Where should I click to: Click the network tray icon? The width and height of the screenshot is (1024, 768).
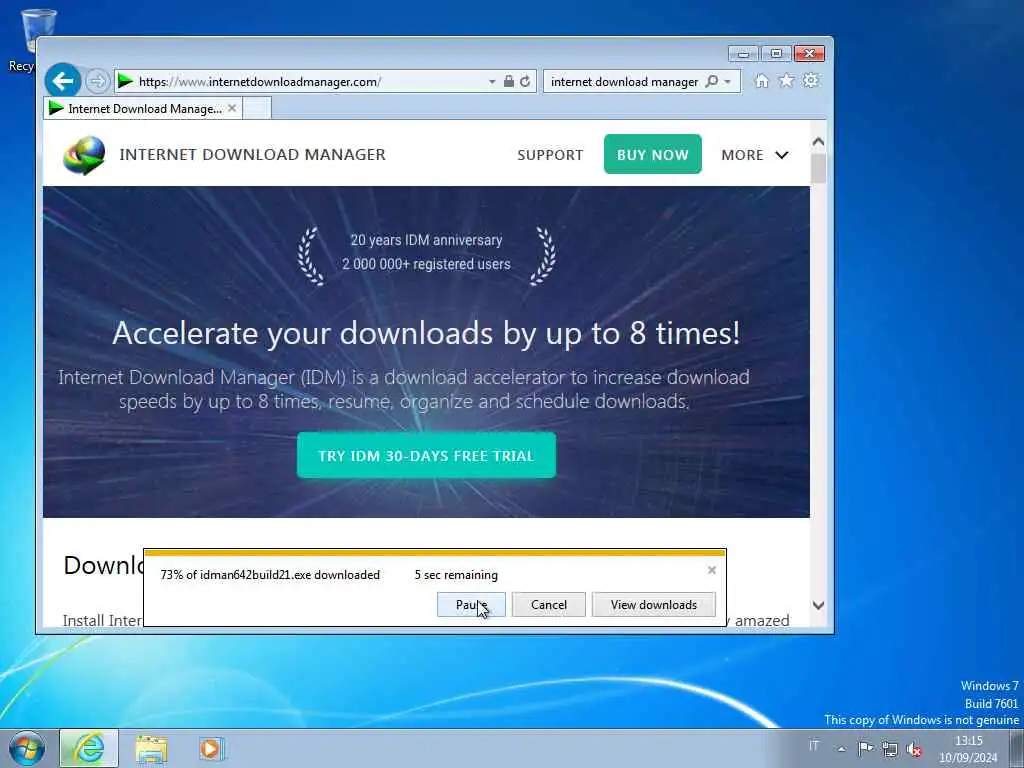889,748
